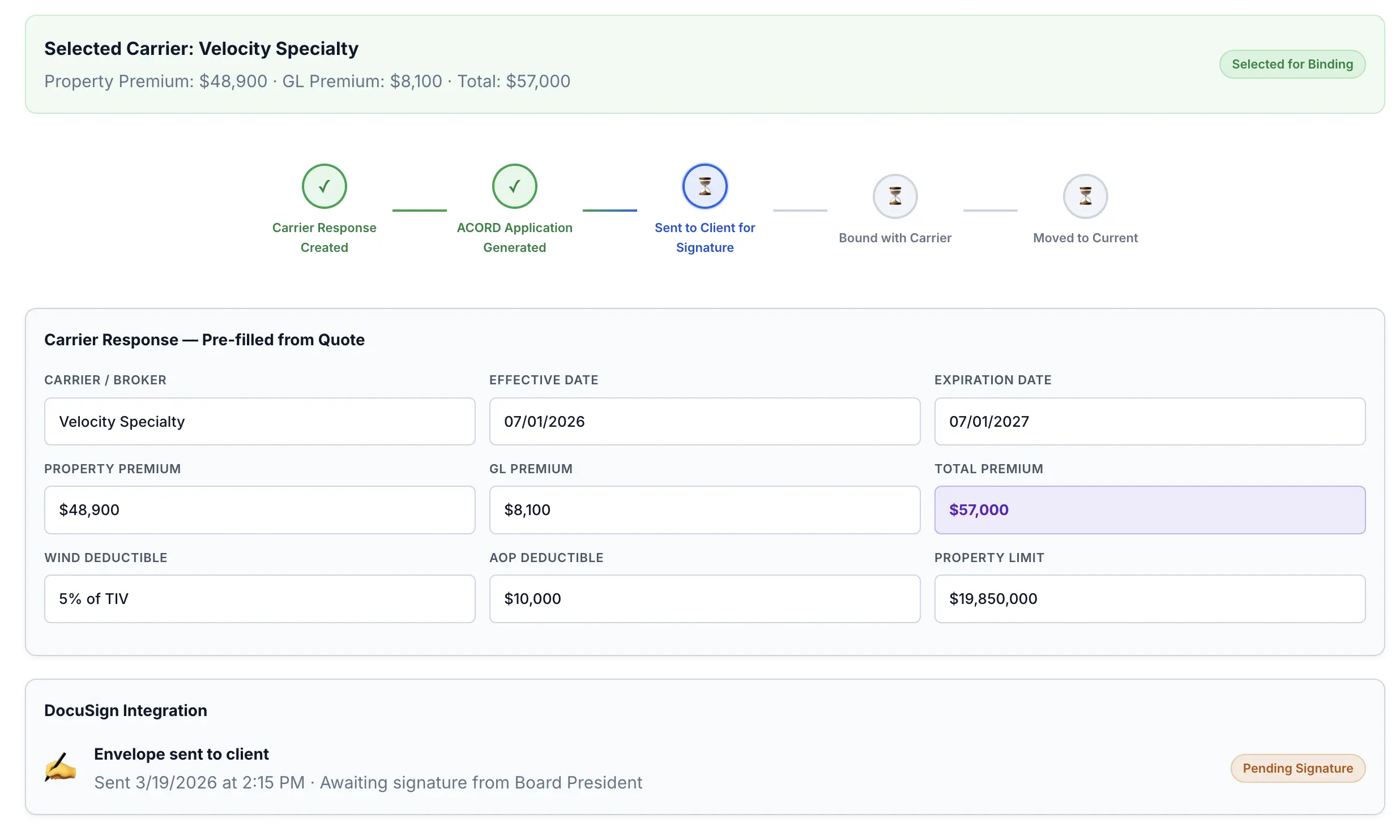
Task: Click the ACORD Application Generated checkmark icon
Action: pos(514,186)
